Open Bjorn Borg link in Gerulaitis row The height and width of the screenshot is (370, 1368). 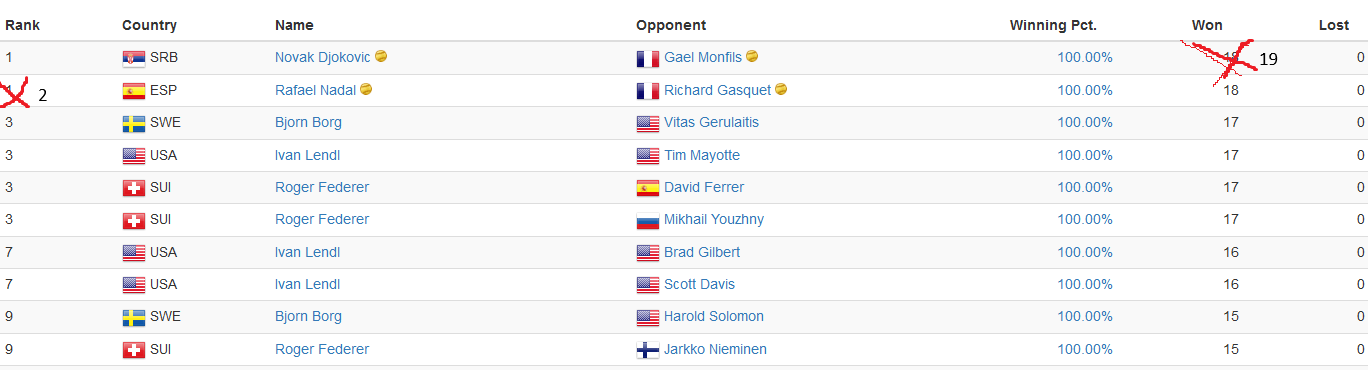pos(308,122)
